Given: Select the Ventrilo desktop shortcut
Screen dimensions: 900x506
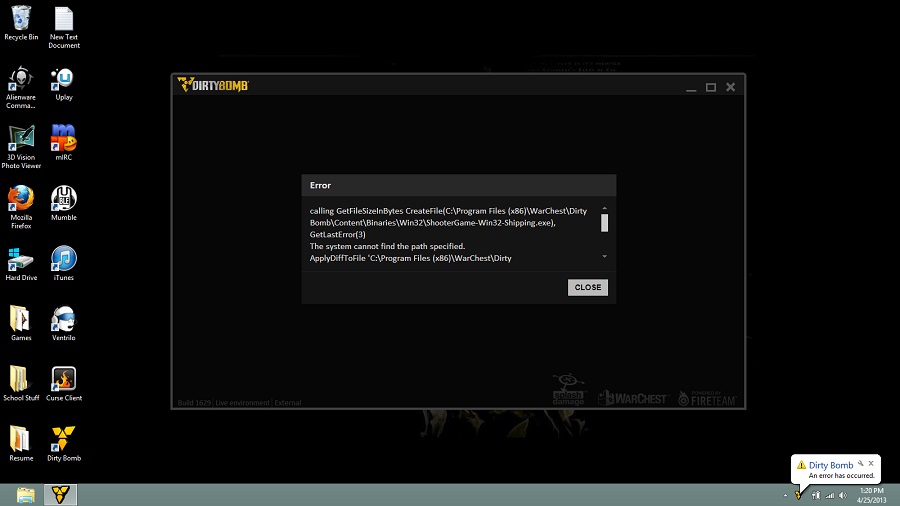Looking at the screenshot, I should click(x=63, y=319).
